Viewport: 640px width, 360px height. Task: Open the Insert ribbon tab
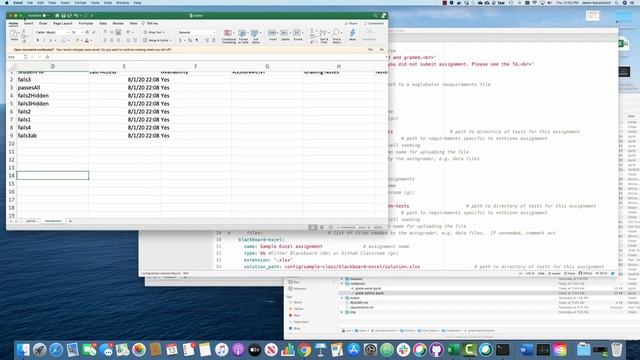tap(29, 23)
